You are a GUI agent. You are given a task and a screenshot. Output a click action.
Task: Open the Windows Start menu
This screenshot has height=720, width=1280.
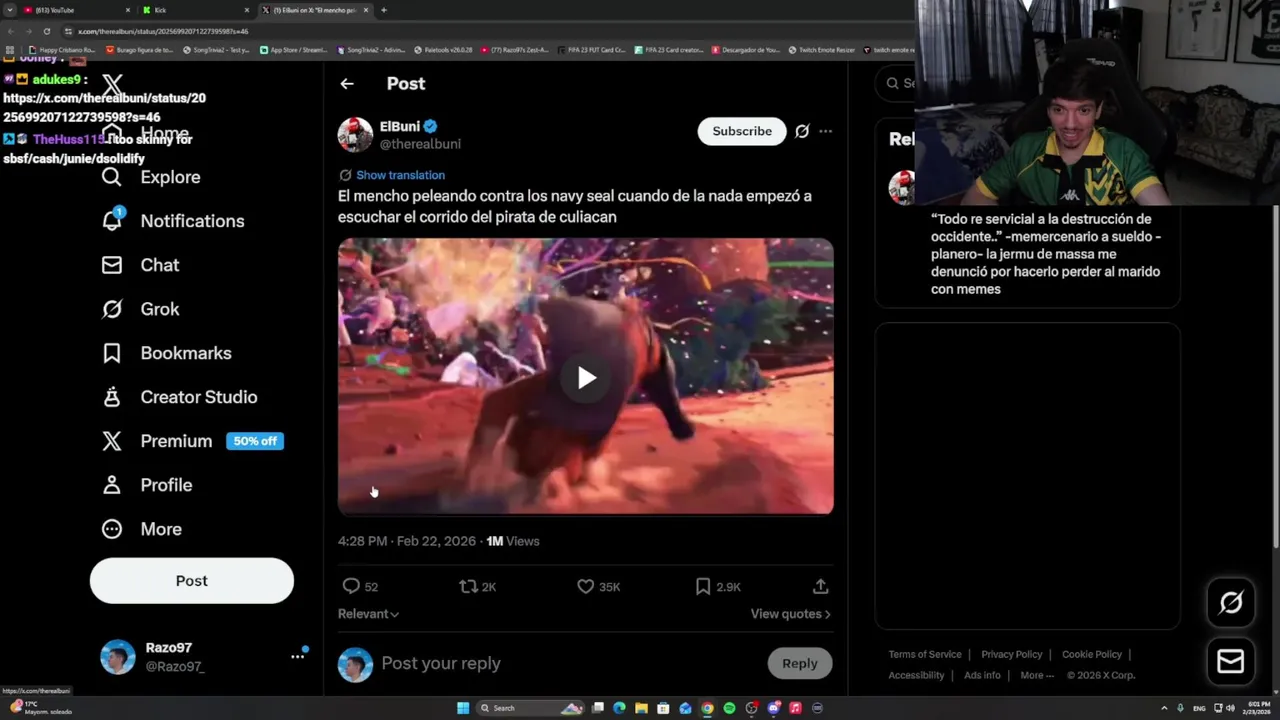[463, 708]
